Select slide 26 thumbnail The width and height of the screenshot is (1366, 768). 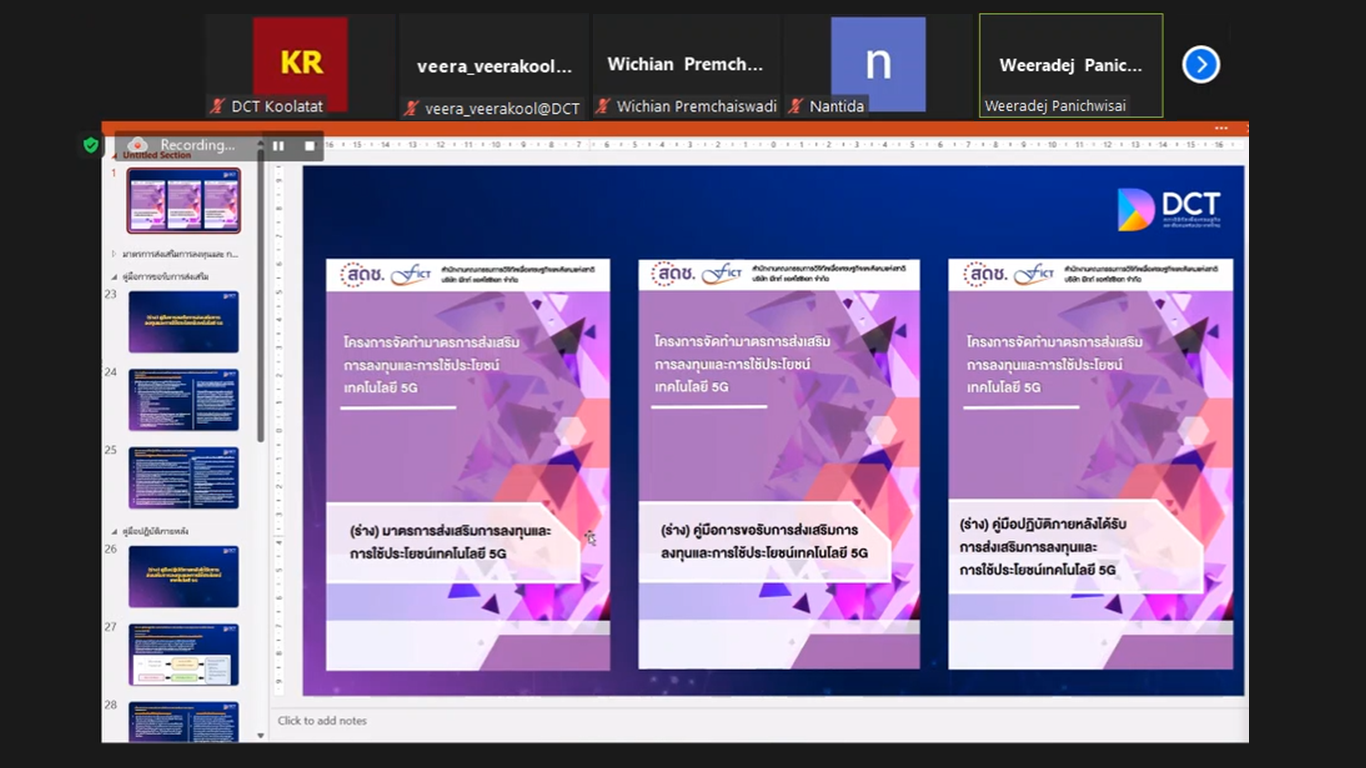pyautogui.click(x=183, y=577)
